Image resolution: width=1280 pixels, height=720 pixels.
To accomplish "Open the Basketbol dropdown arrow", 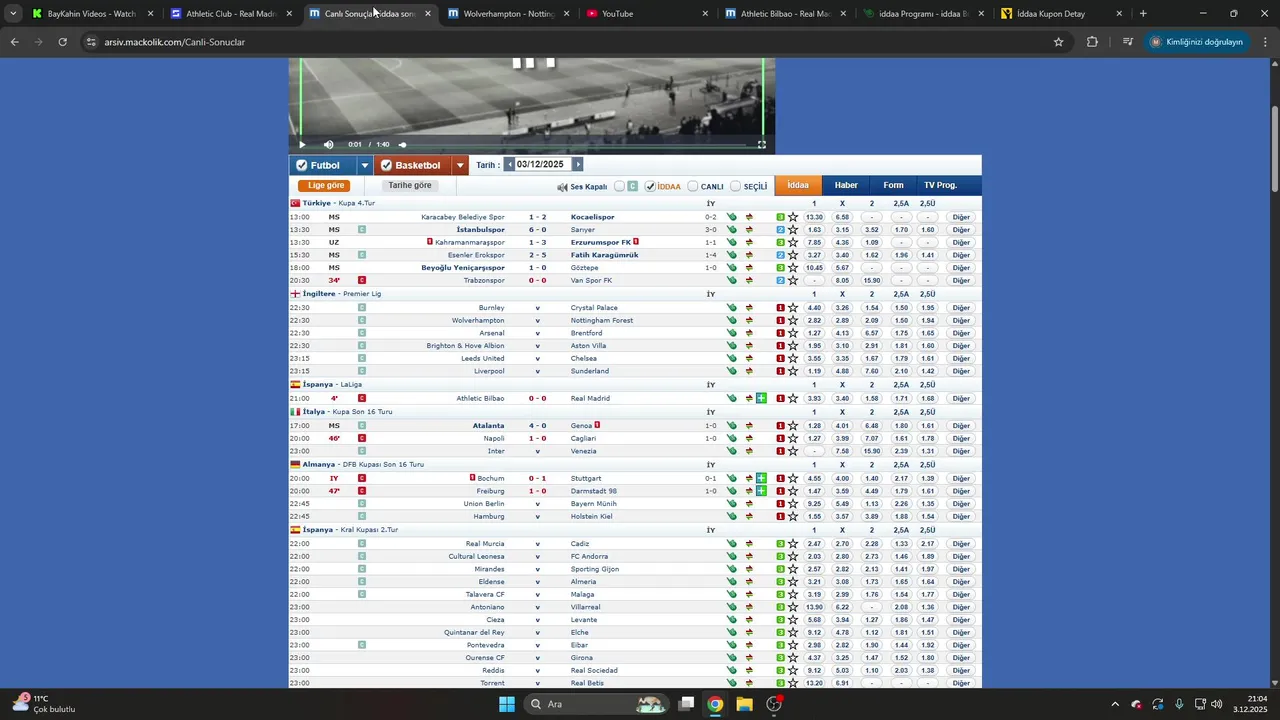I will point(460,165).
